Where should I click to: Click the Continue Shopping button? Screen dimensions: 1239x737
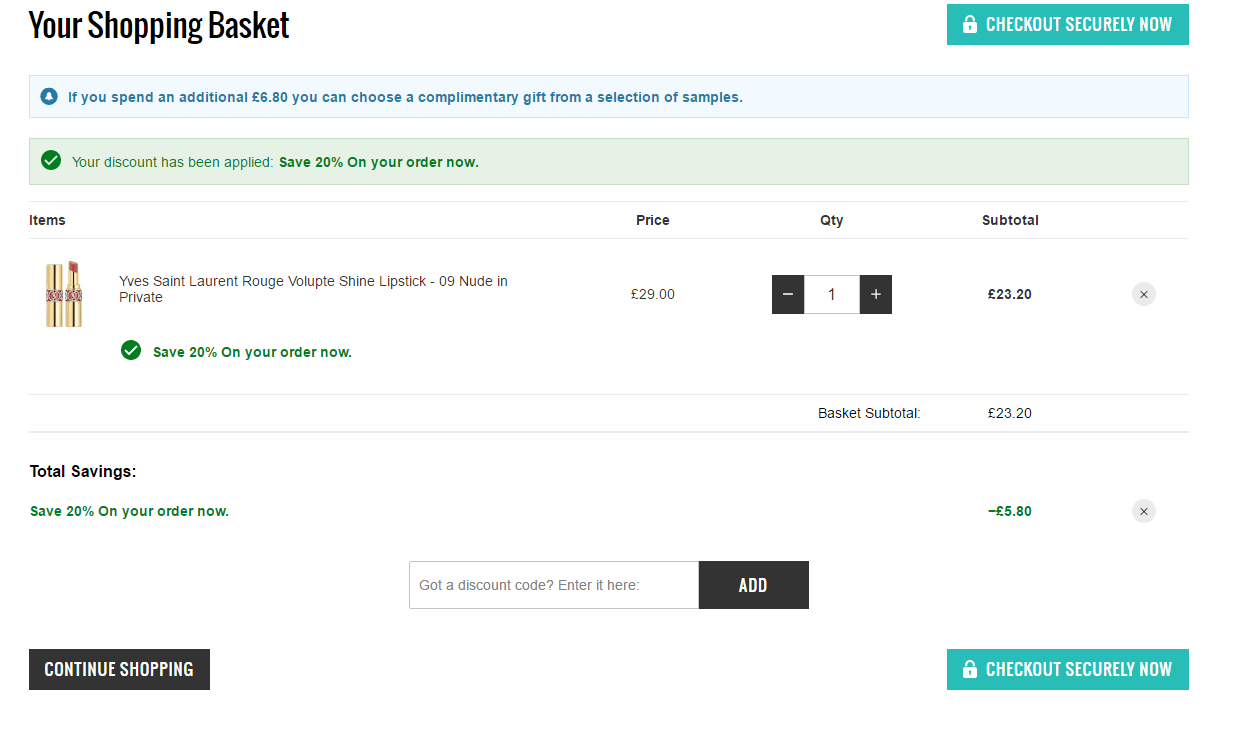pyautogui.click(x=119, y=670)
